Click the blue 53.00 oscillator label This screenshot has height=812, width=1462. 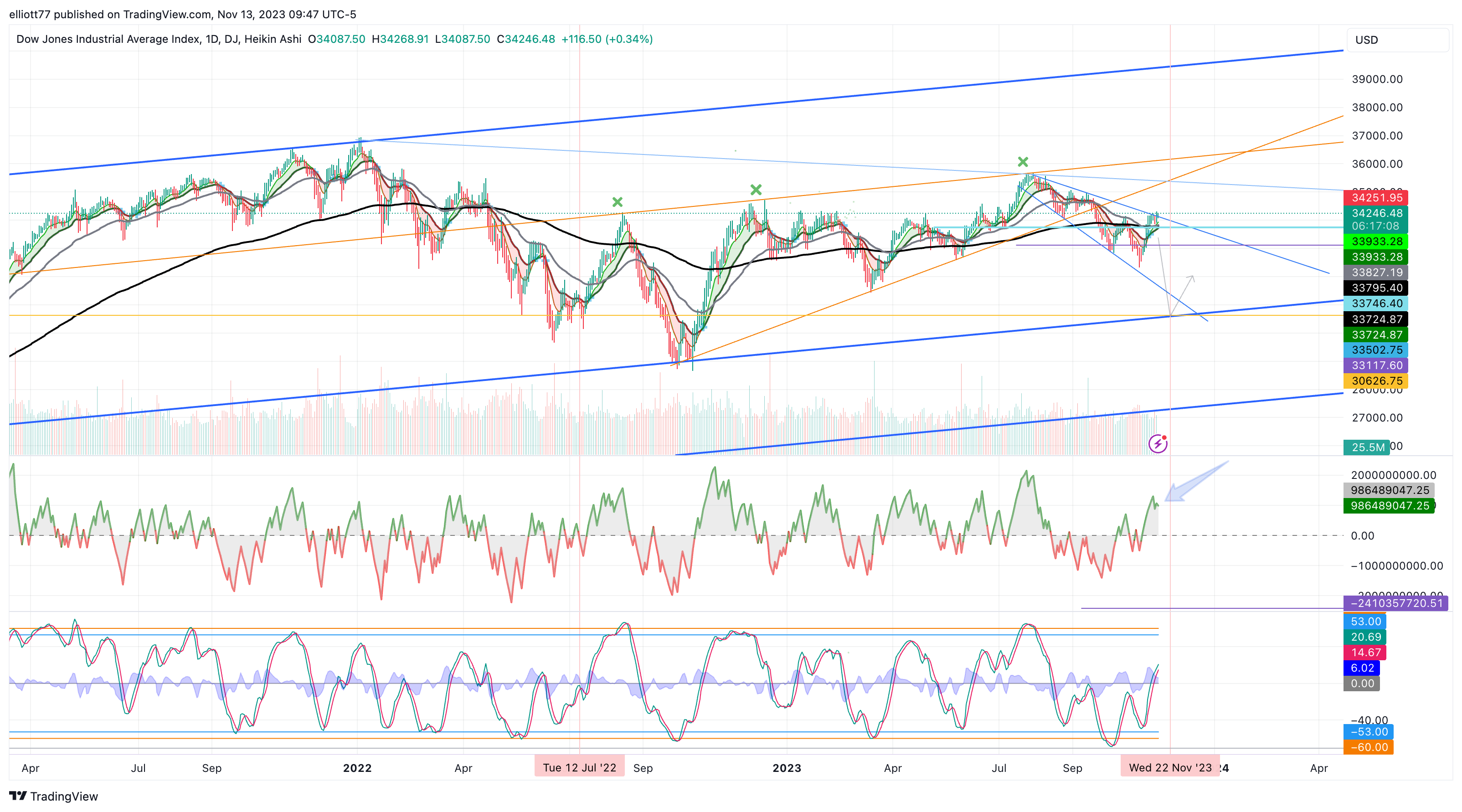point(1364,622)
